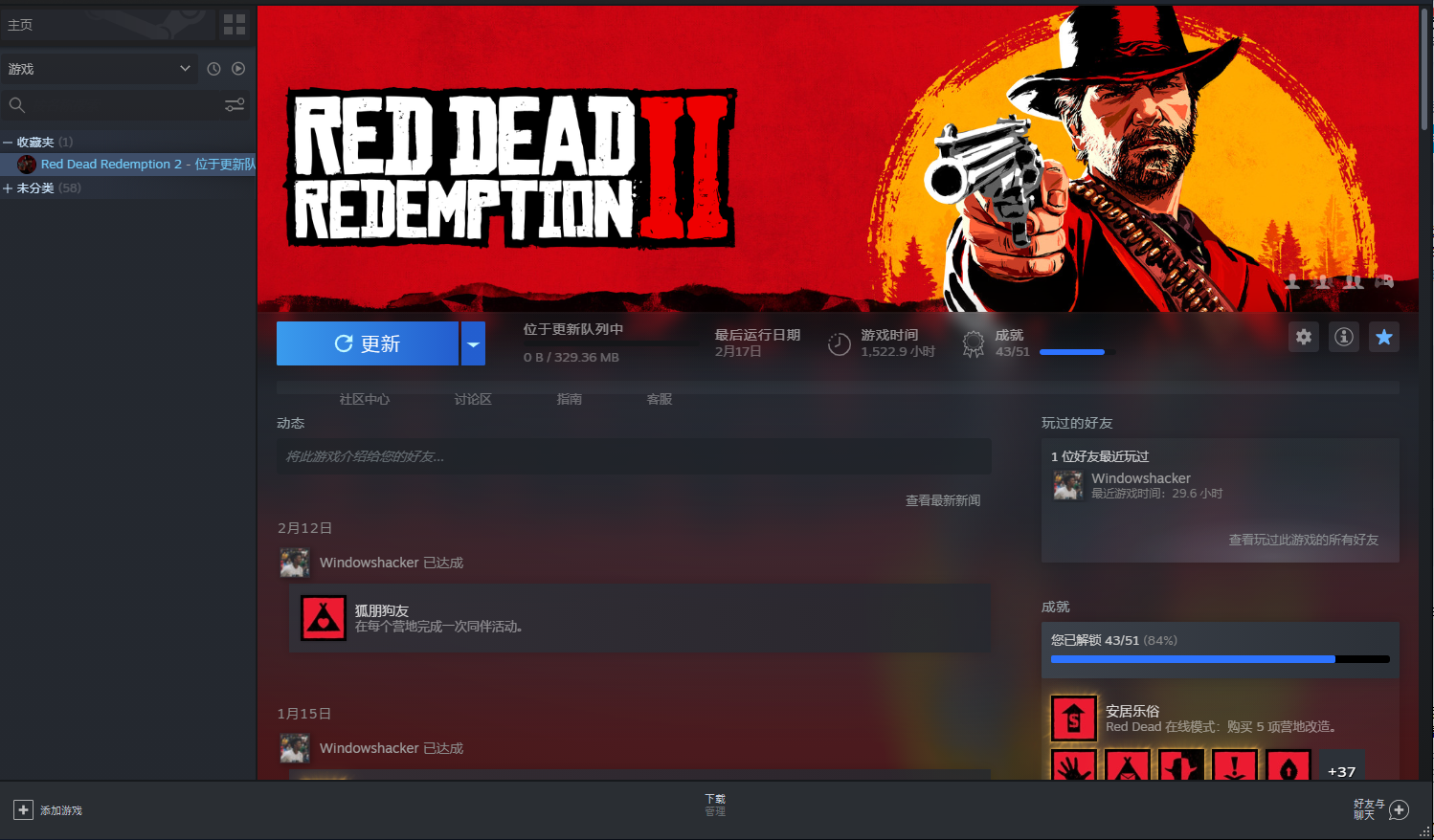Click 狐朋狗友 achievement title text

(x=382, y=610)
